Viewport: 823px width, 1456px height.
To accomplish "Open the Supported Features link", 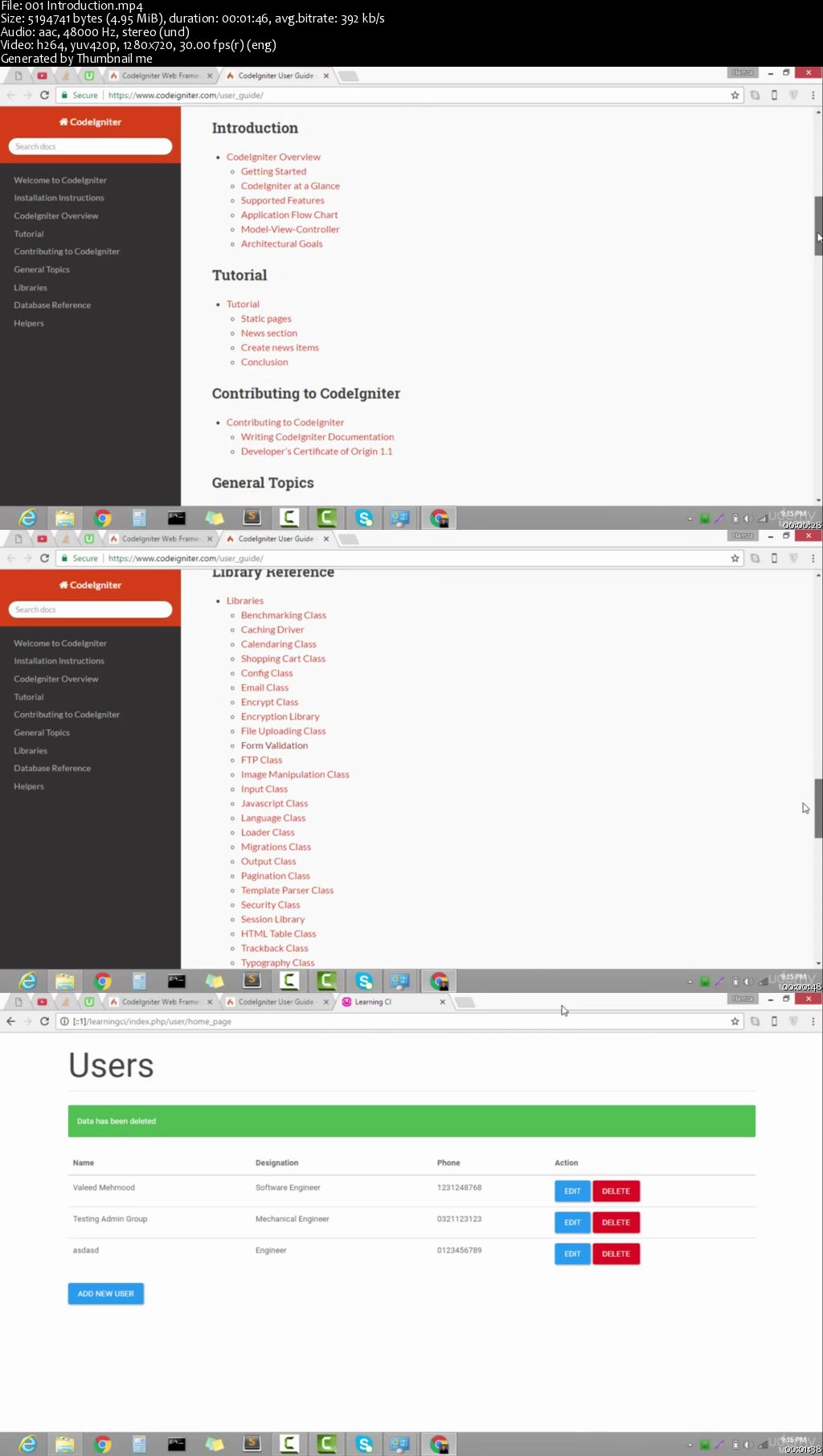I will (x=283, y=200).
